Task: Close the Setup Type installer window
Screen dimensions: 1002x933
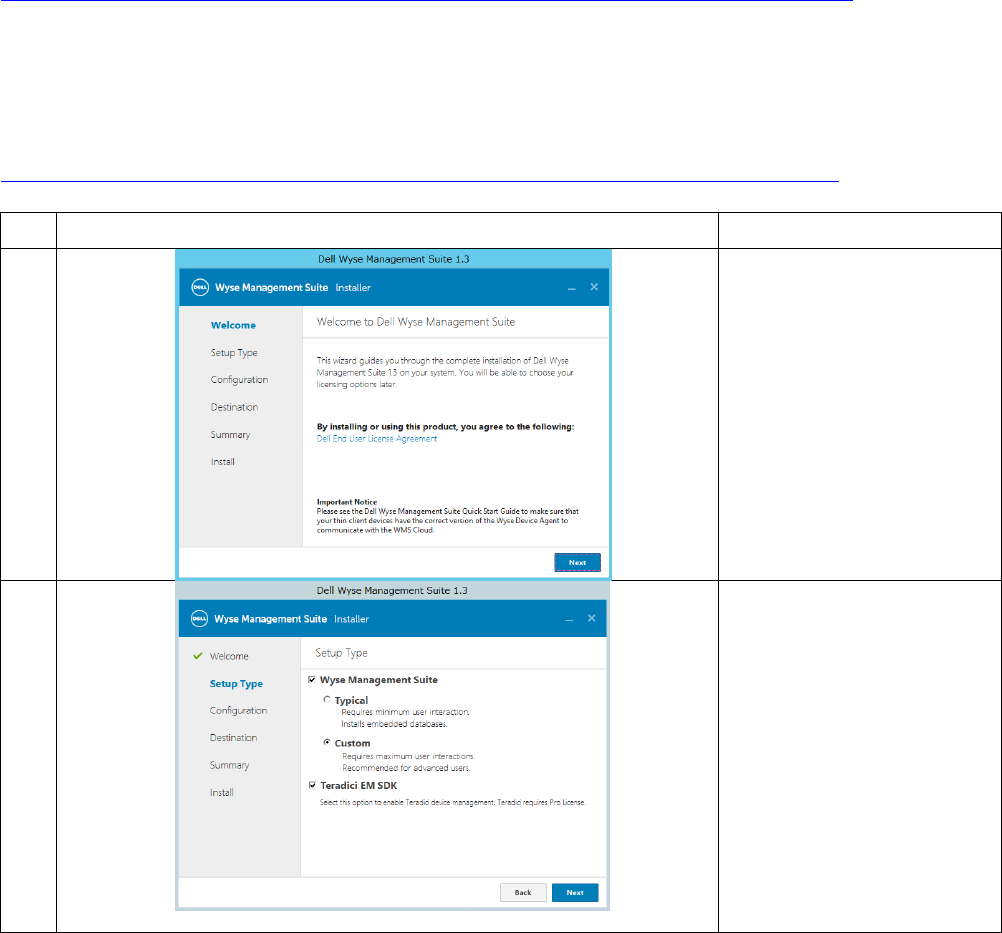Action: pyautogui.click(x=592, y=618)
